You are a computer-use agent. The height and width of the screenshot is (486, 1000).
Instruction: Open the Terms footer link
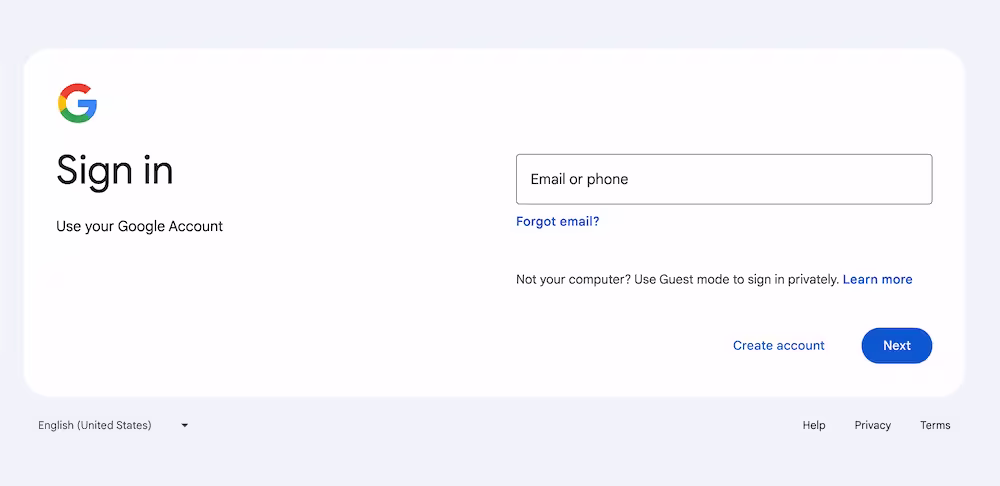935,425
